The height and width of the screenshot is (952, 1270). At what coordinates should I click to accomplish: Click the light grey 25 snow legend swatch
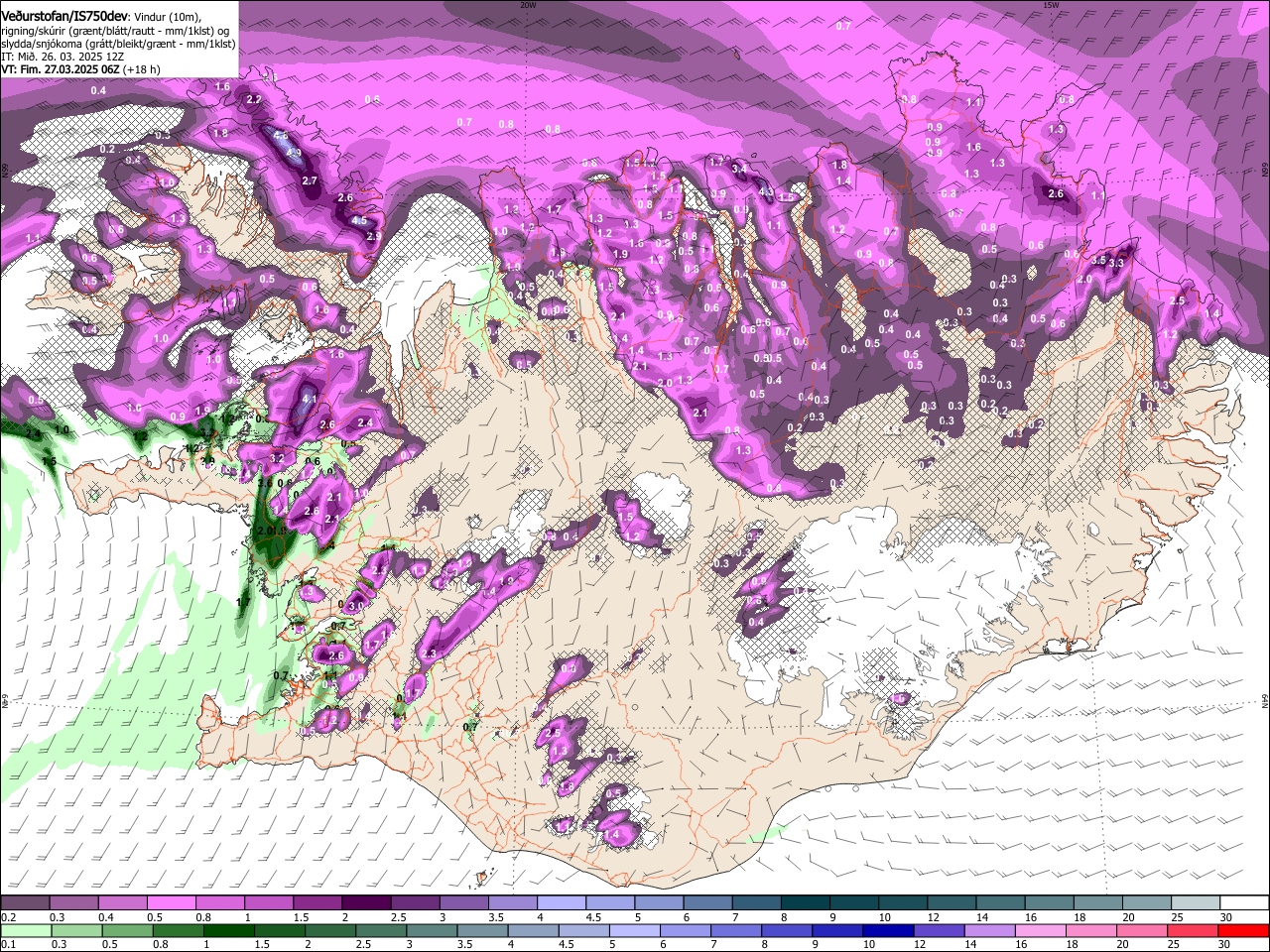pyautogui.click(x=1196, y=903)
